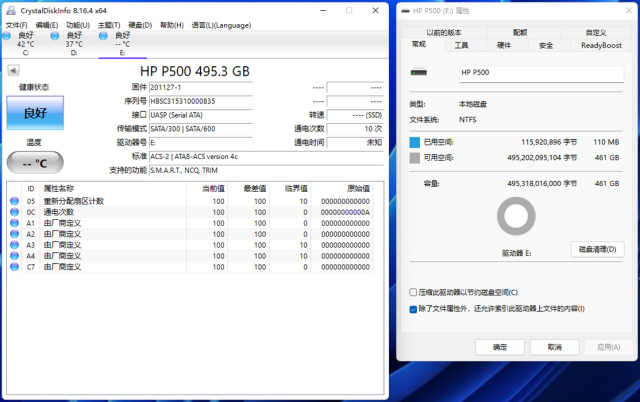Click status orb for attribute A4
The height and width of the screenshot is (402, 640).
coord(14,256)
